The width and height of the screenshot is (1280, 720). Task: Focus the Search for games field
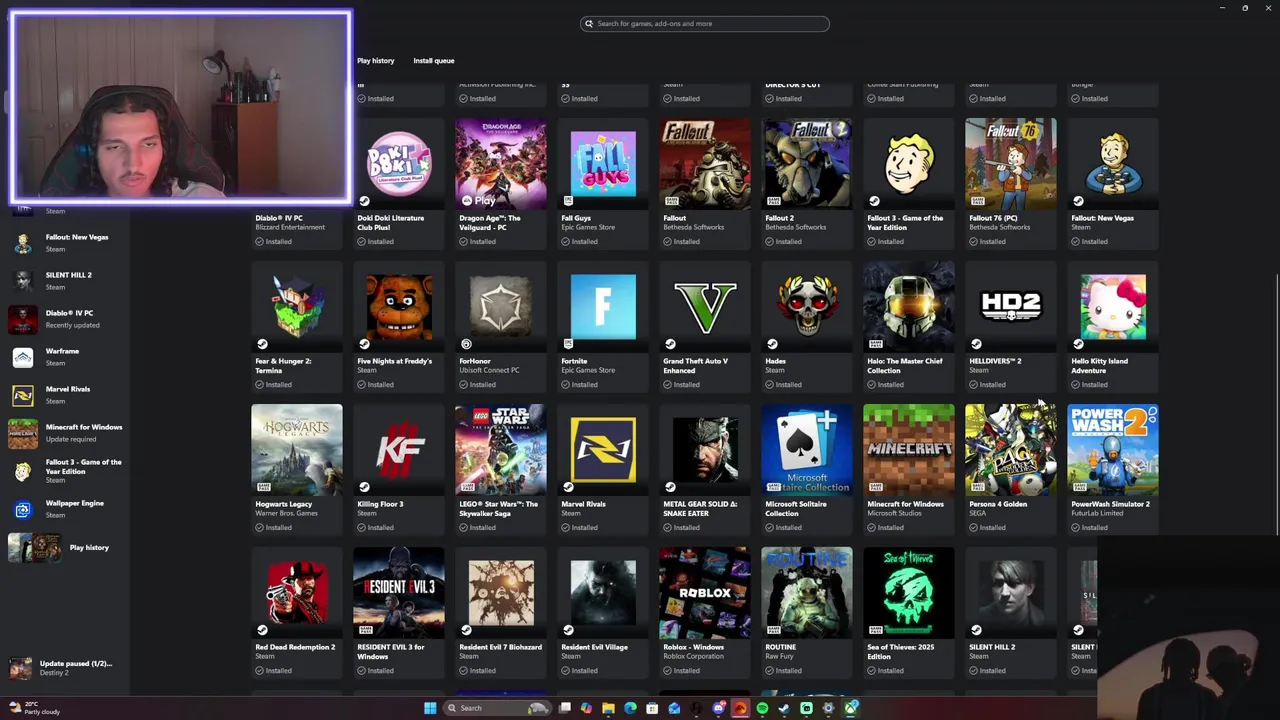704,24
